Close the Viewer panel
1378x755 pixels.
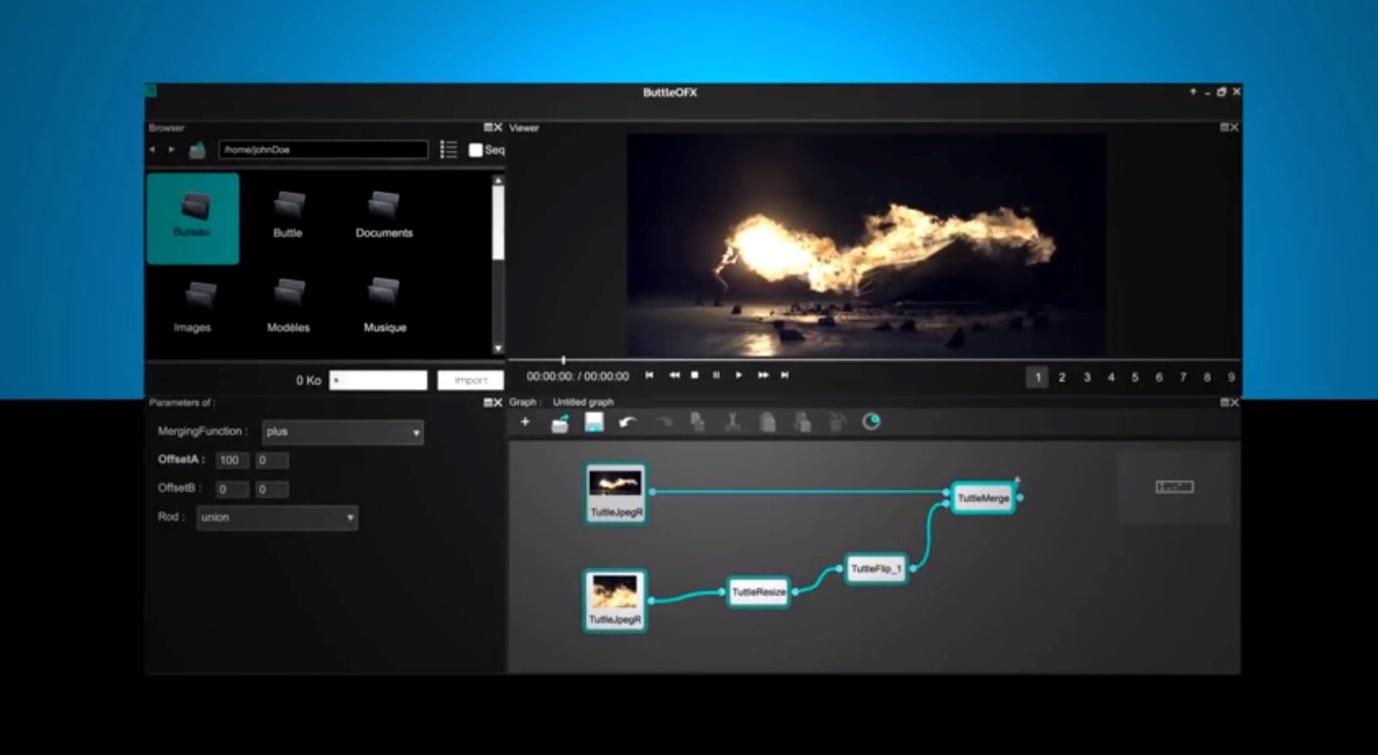pos(1234,128)
